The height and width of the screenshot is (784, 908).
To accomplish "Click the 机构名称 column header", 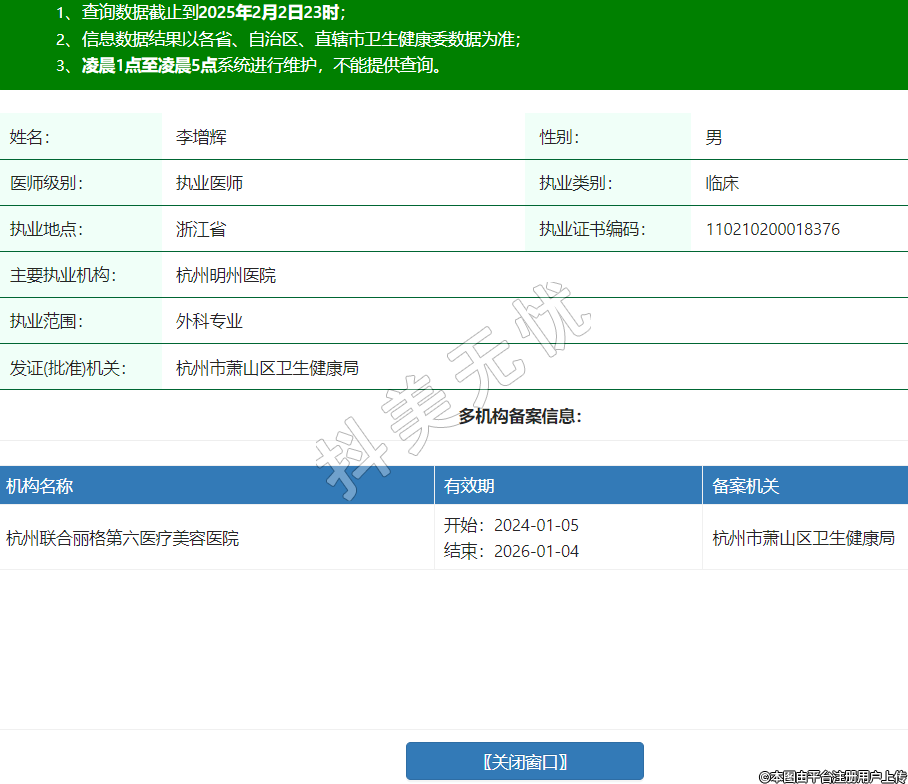I will coord(40,486).
